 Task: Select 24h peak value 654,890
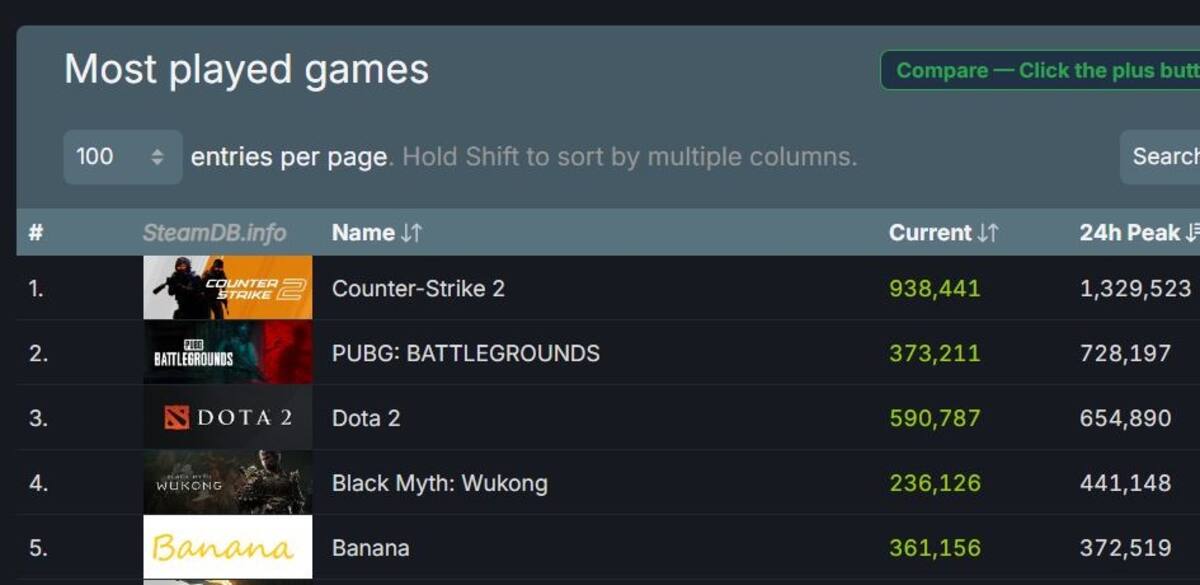pos(1125,418)
